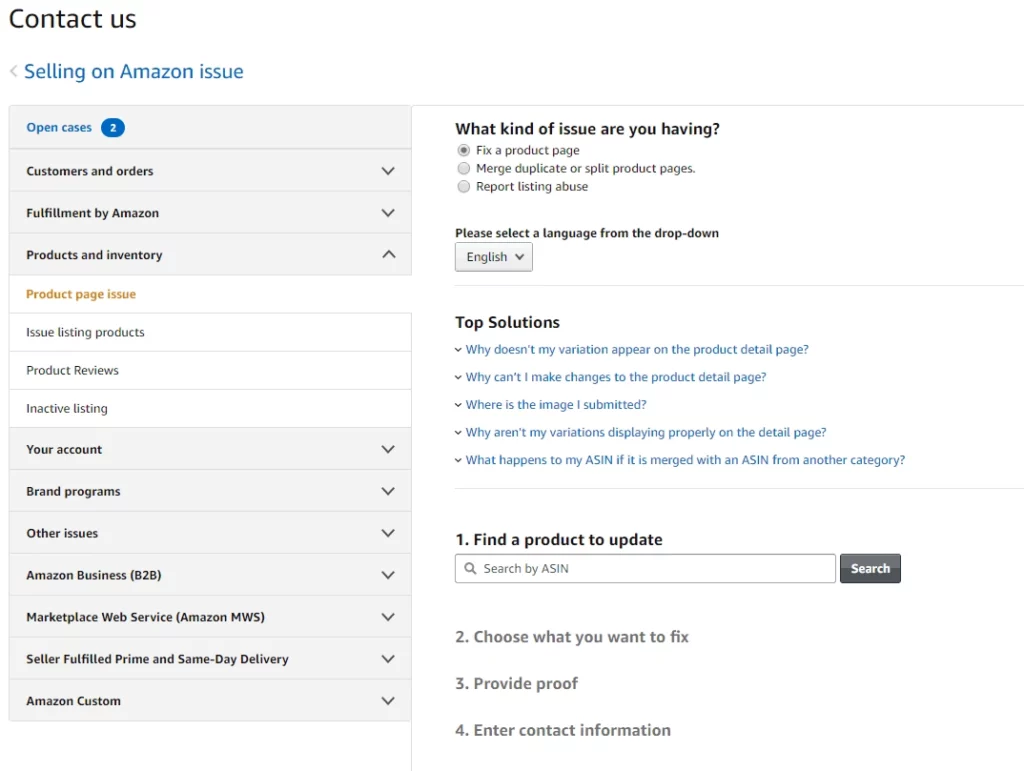Click chevron next to Other issues
The height and width of the screenshot is (771, 1024).
pos(388,533)
